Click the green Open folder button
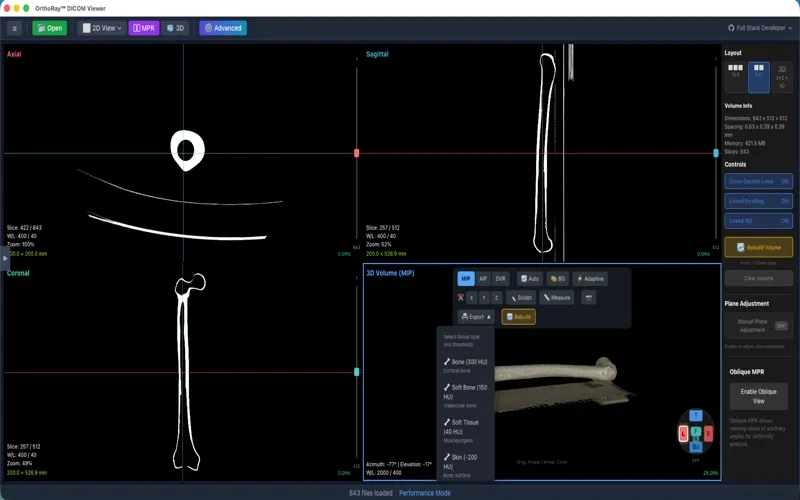The height and width of the screenshot is (500, 800). click(x=49, y=28)
